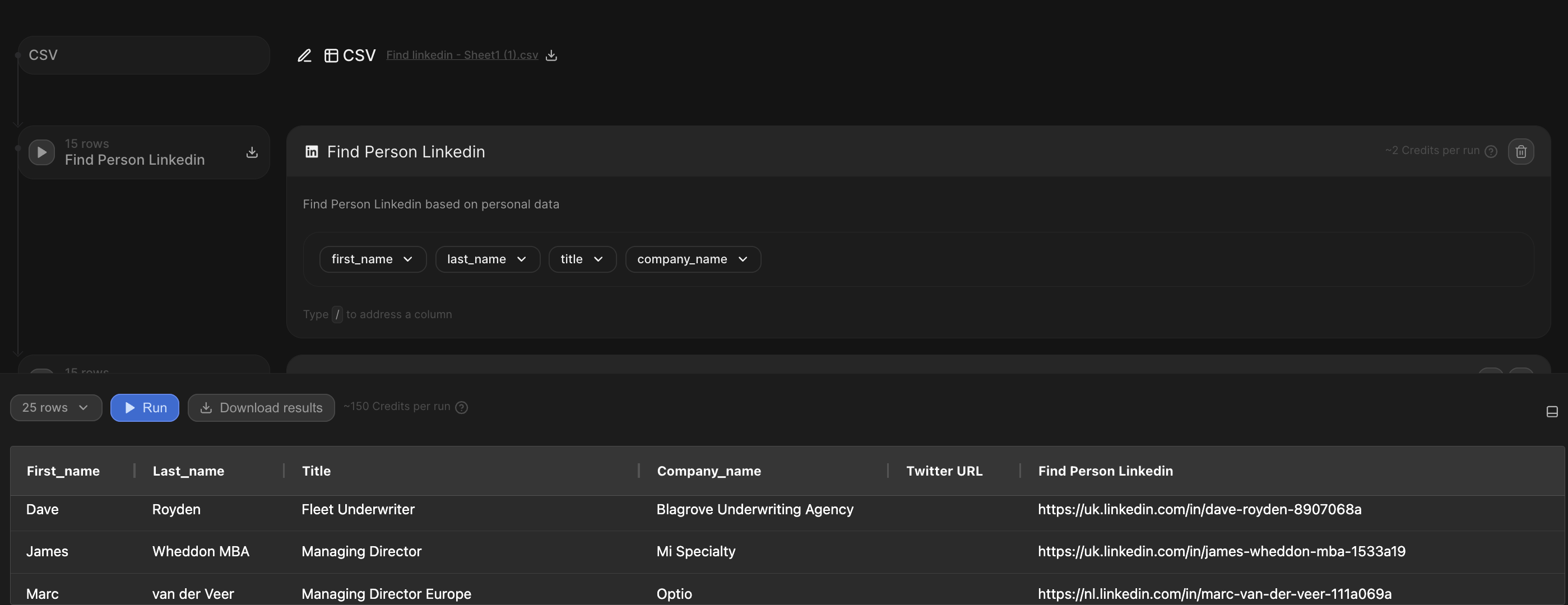The width and height of the screenshot is (1568, 605).
Task: Download the CSV file via download icon
Action: 551,55
